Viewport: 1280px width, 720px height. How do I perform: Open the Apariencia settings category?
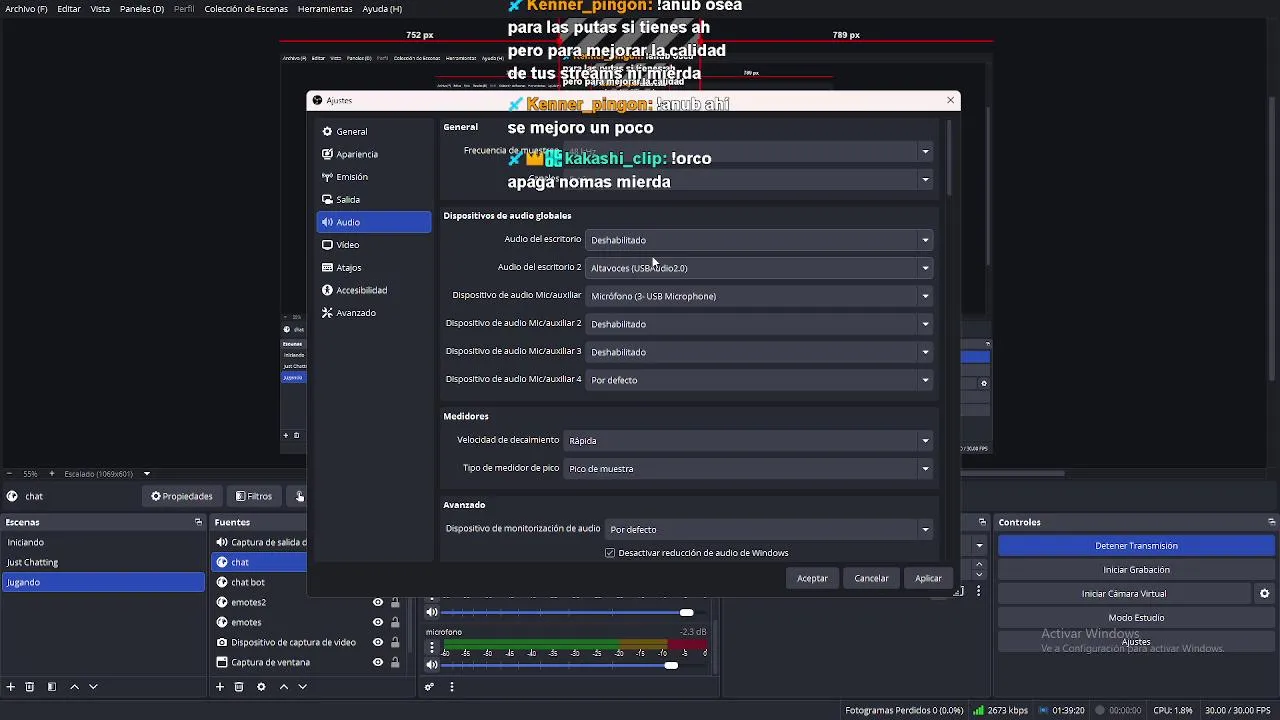click(x=373, y=154)
